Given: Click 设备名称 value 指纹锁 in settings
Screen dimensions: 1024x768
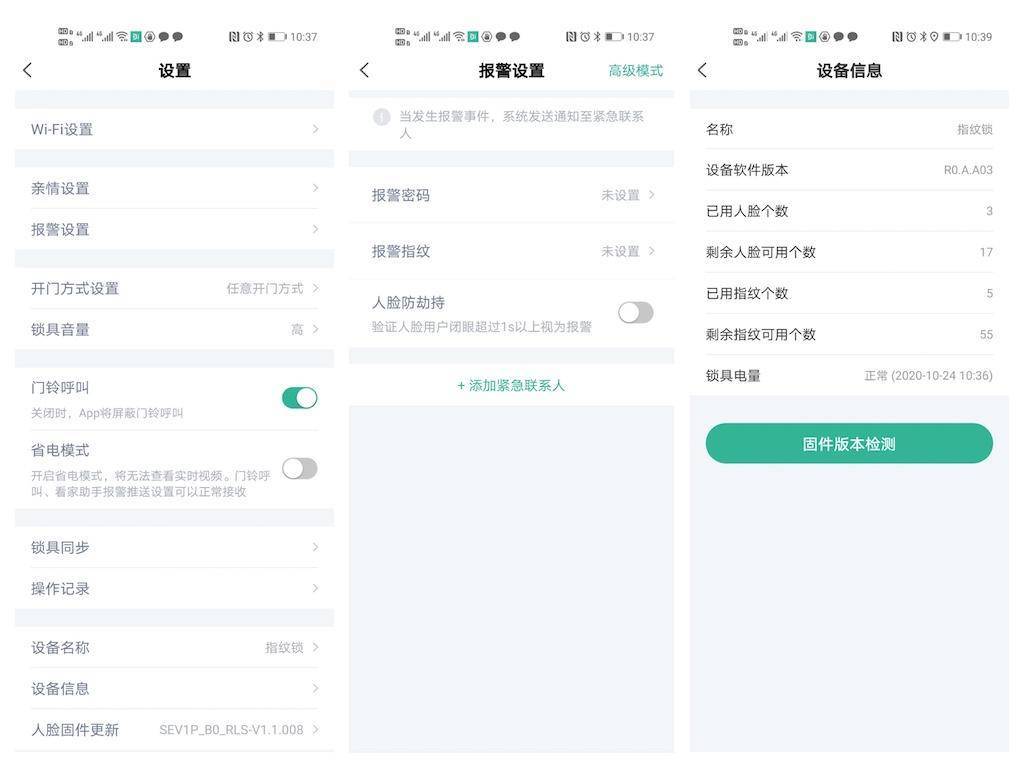Looking at the screenshot, I should [284, 647].
